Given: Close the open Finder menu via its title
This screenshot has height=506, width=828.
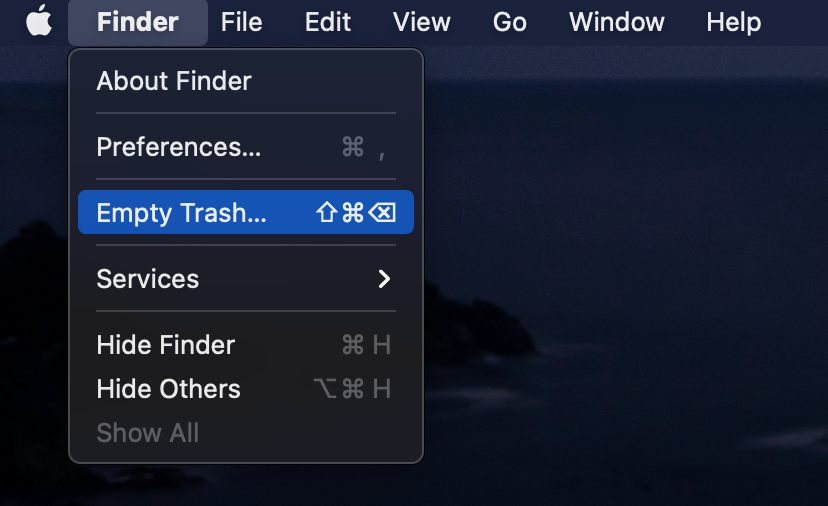Looking at the screenshot, I should tap(138, 22).
